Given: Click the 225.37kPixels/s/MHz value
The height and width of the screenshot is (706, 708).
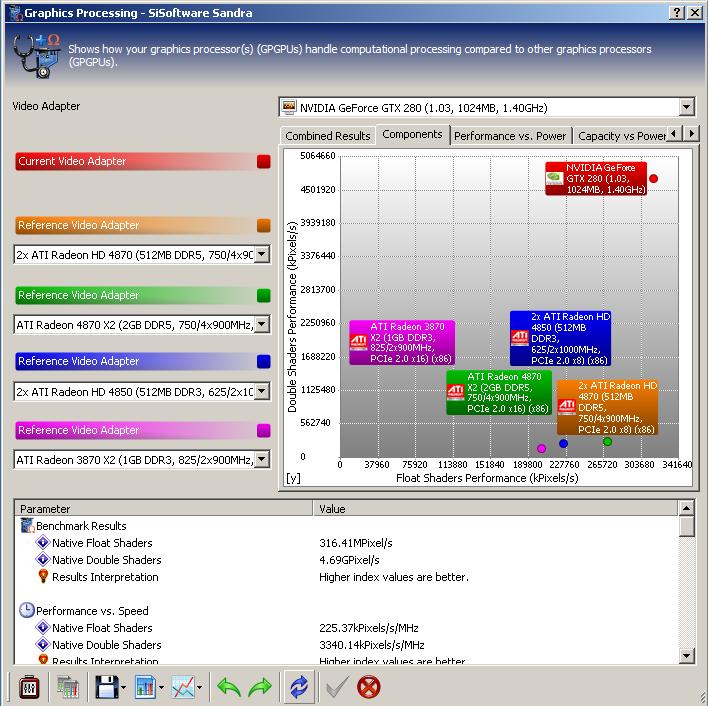Looking at the screenshot, I should point(369,627).
